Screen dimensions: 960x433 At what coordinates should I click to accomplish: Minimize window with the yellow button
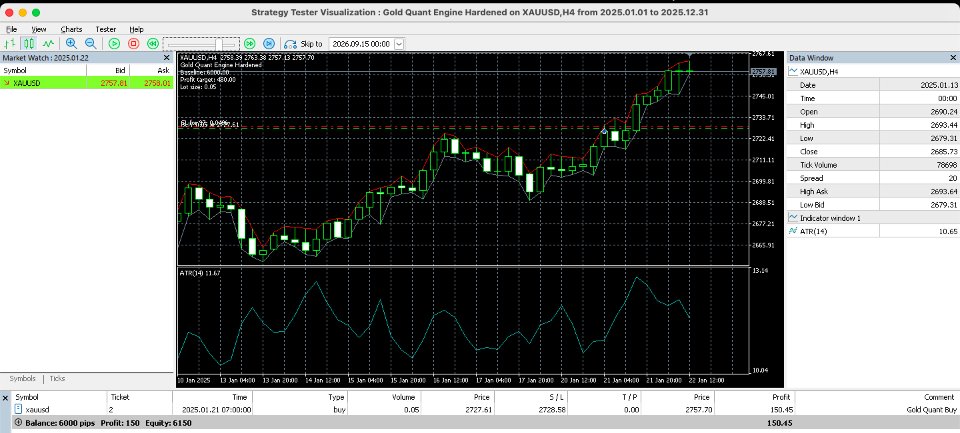pos(23,12)
